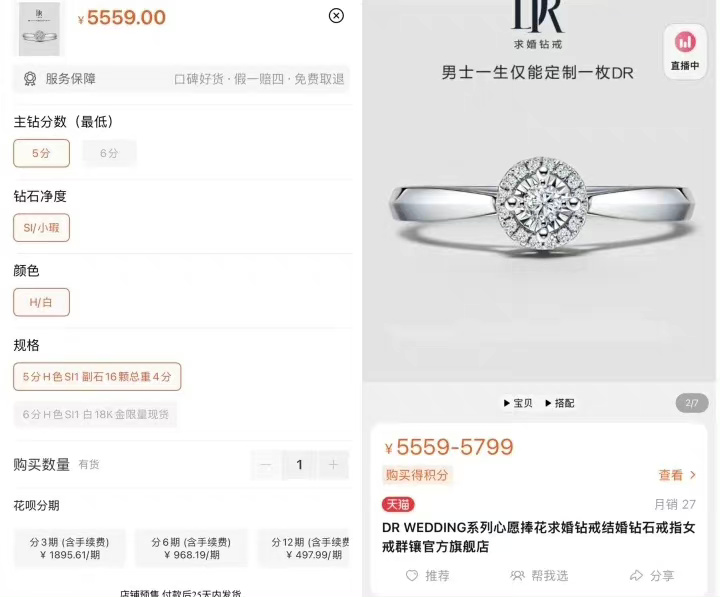The height and width of the screenshot is (597, 720).
Task: Play the 宝贝 media section
Action: [x=518, y=403]
